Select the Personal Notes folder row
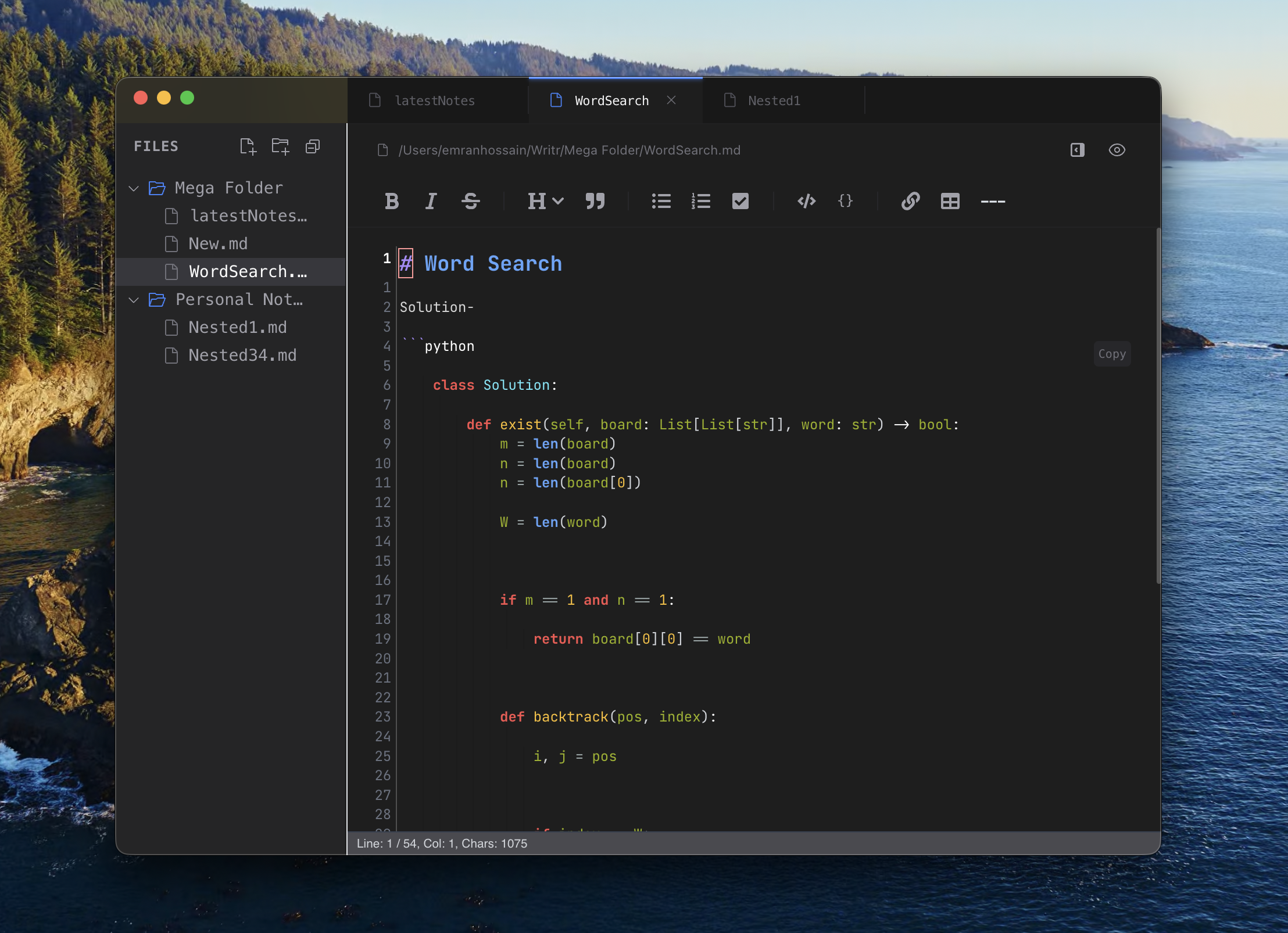1288x933 pixels. coord(231,300)
